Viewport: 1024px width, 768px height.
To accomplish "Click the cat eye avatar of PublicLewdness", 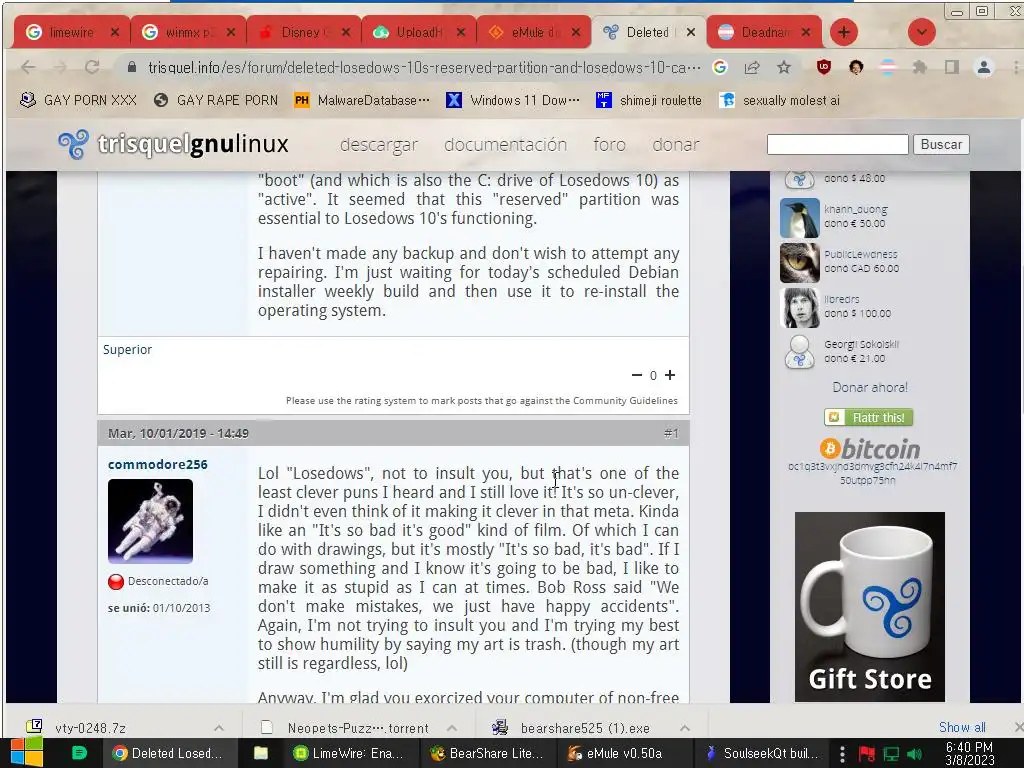I will [799, 263].
